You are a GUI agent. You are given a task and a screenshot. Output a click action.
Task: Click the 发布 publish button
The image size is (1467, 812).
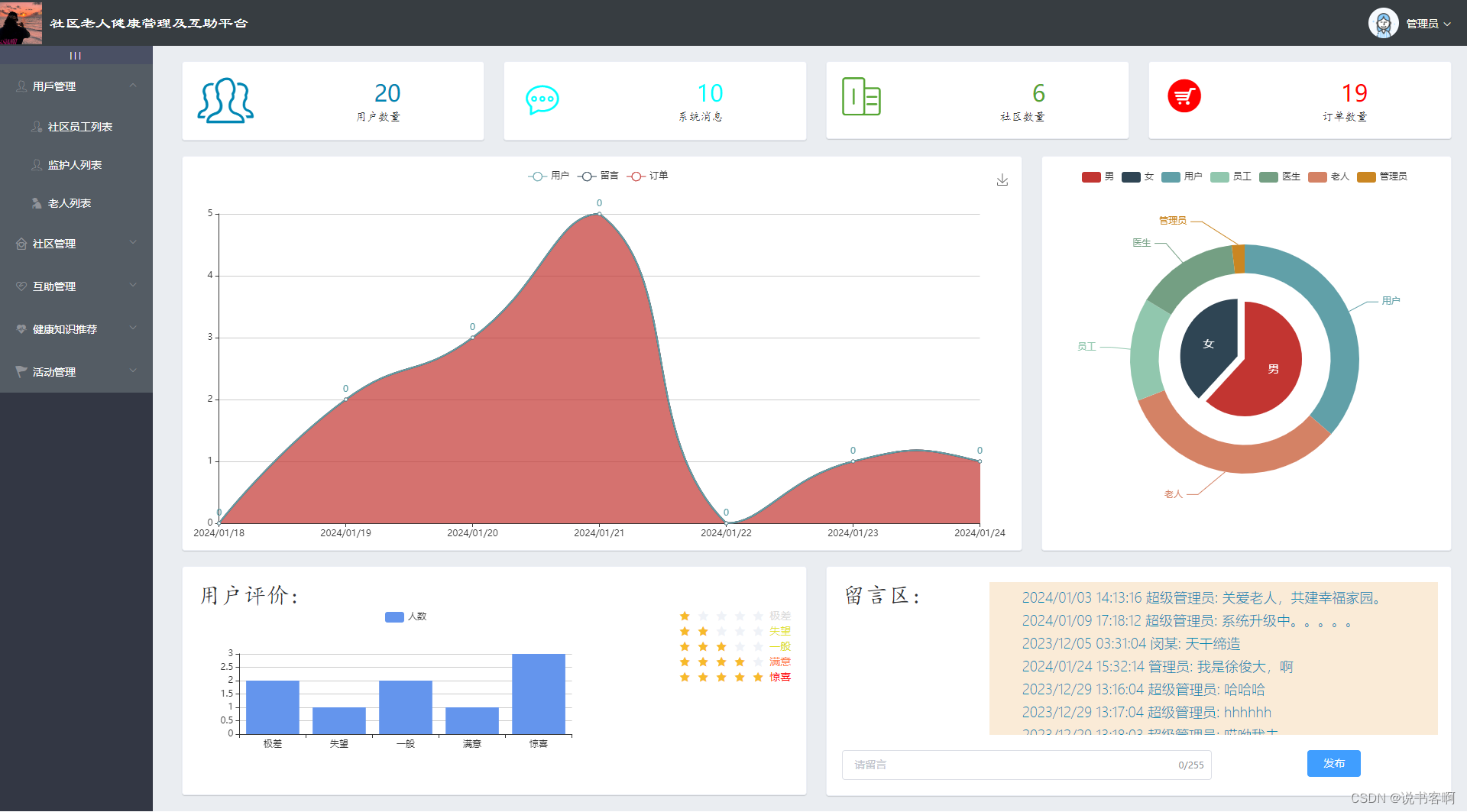click(x=1334, y=763)
